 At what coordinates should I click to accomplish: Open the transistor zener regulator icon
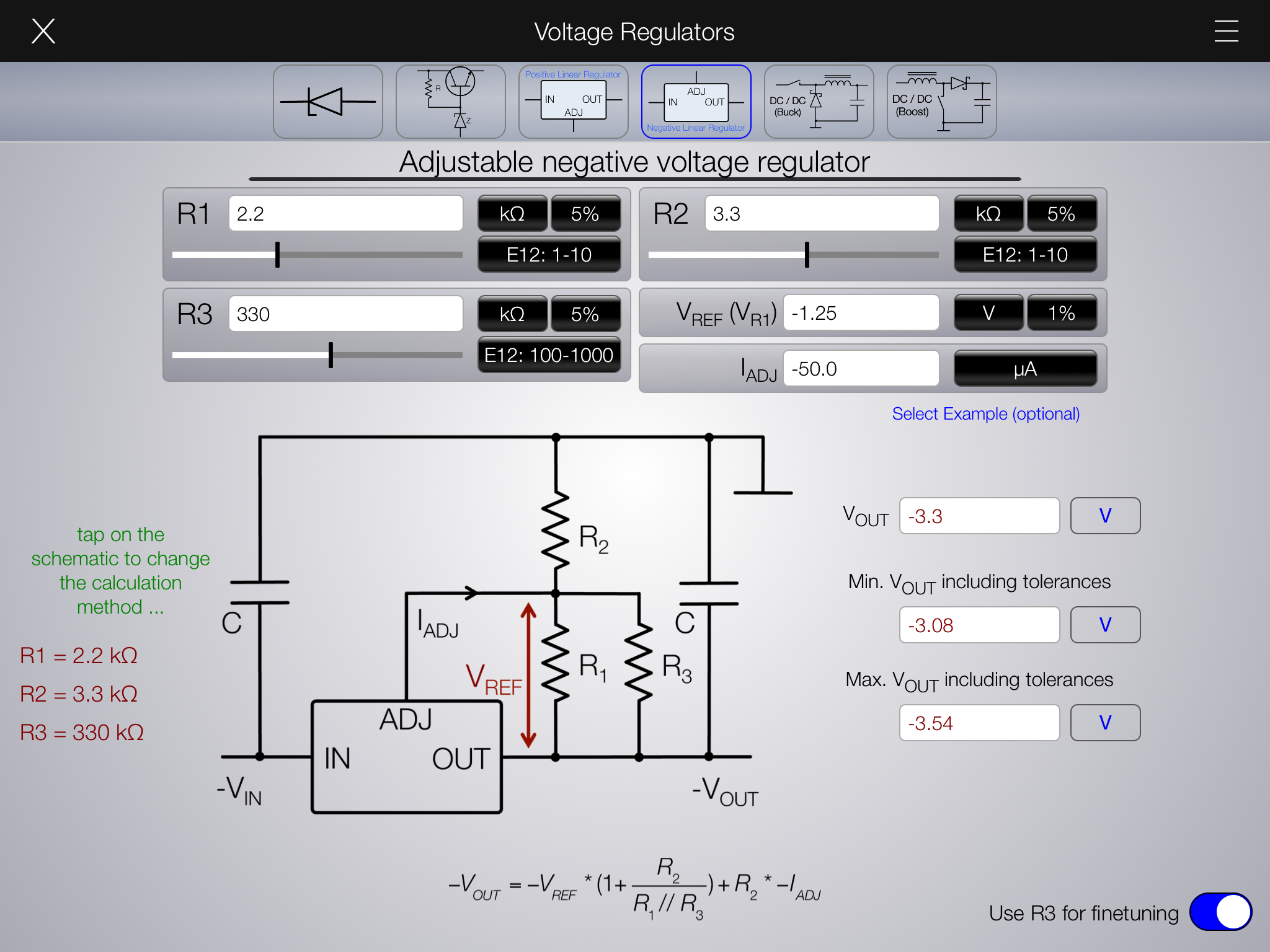450,102
